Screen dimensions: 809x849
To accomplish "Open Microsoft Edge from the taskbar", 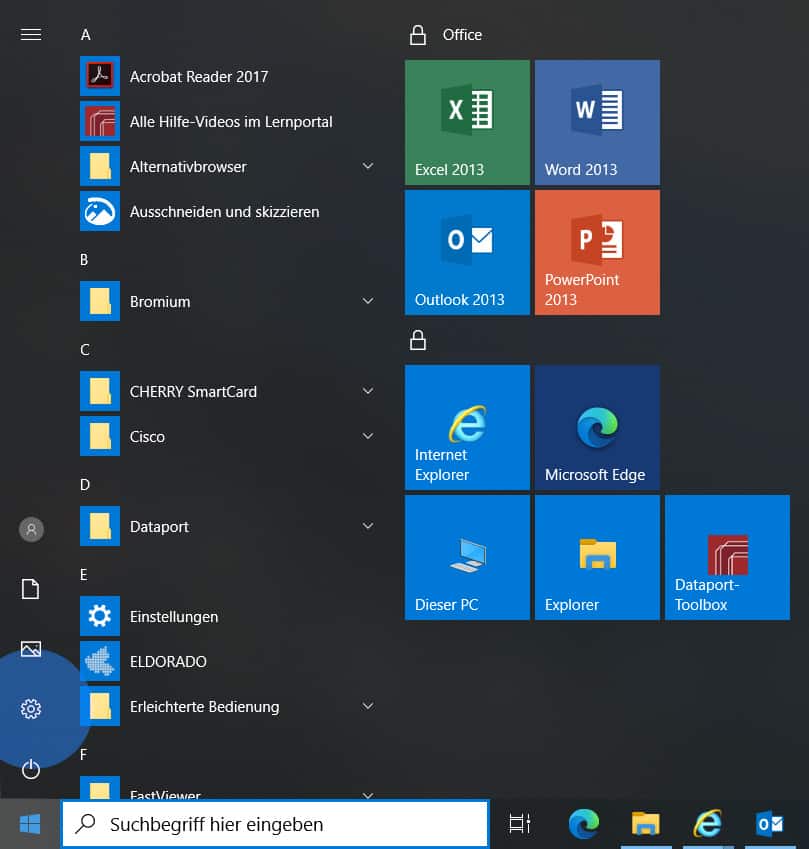I will coord(584,824).
